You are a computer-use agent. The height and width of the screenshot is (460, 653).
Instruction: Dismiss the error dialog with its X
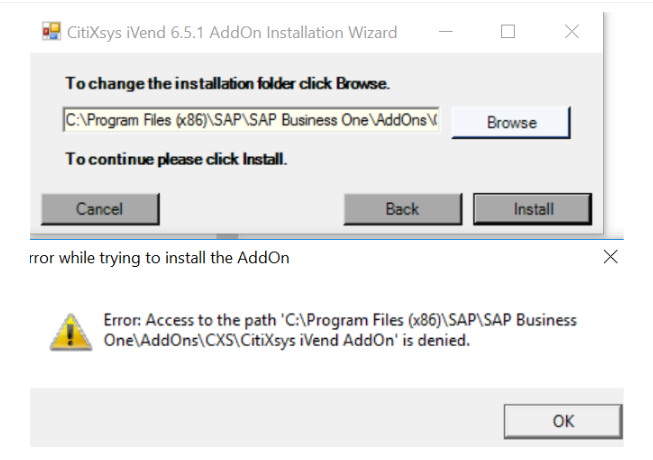pos(611,257)
